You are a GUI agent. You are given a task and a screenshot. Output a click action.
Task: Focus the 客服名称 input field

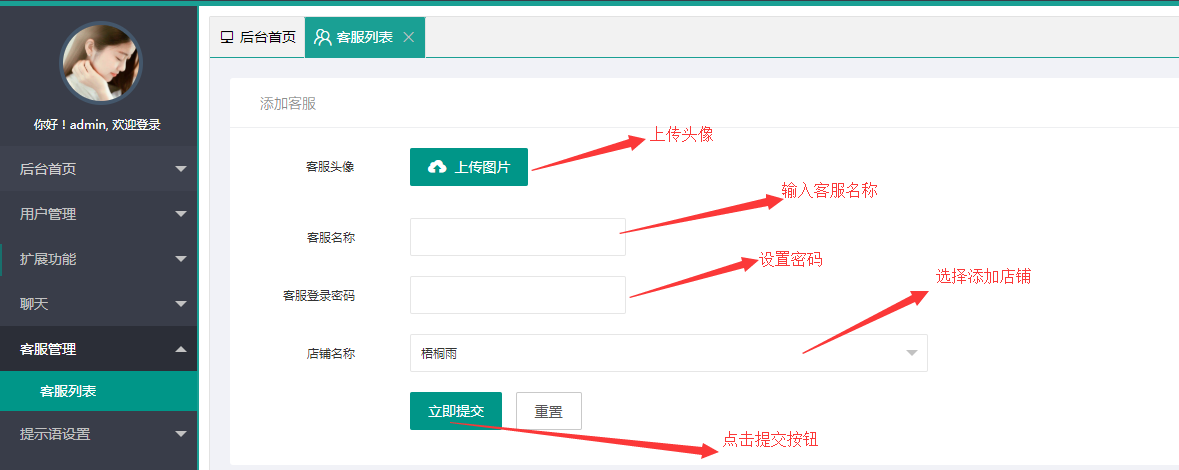517,237
